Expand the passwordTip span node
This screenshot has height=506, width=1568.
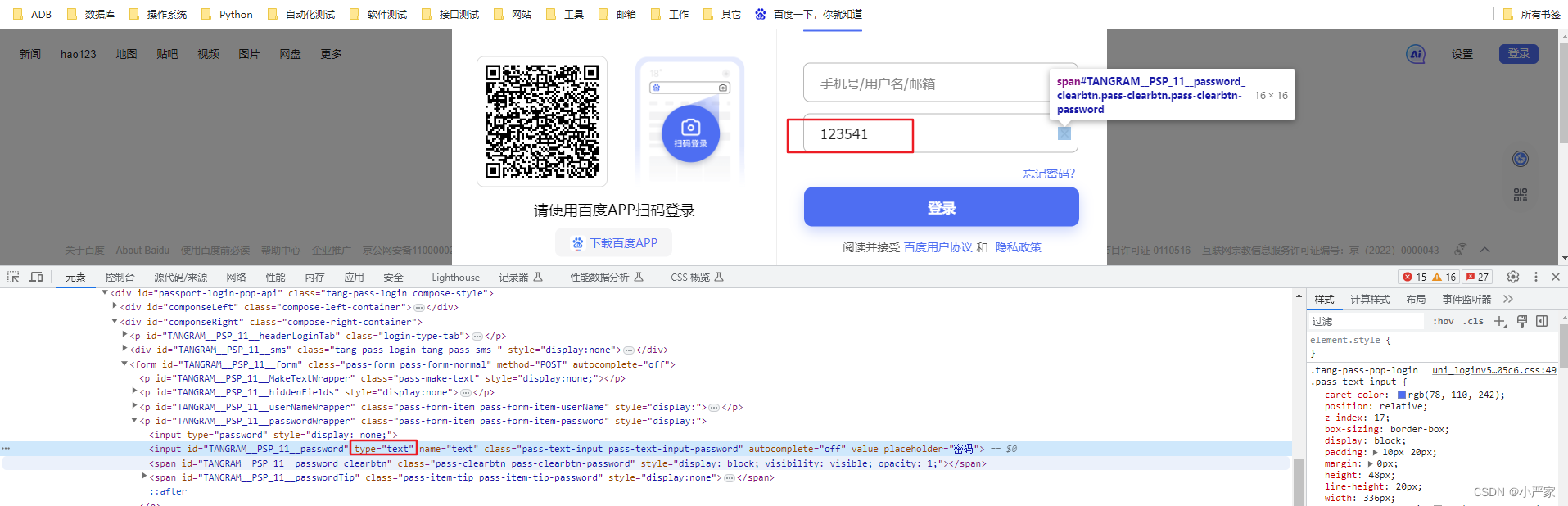[x=144, y=477]
